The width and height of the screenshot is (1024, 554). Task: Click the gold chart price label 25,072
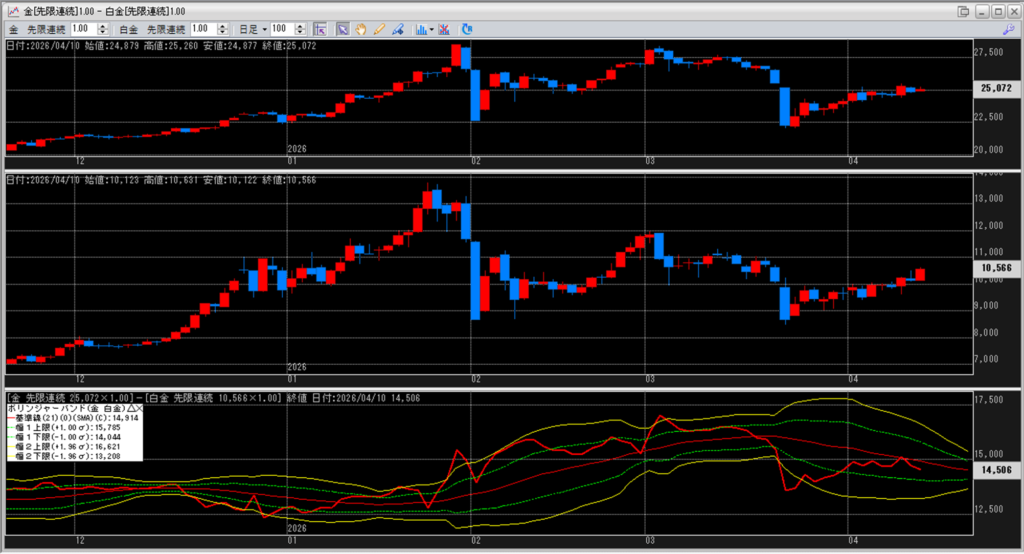996,88
